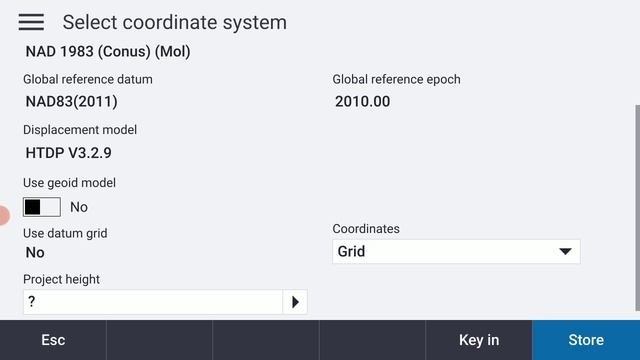Open the hamburger menu icon
The height and width of the screenshot is (360, 640).
[x=31, y=22]
